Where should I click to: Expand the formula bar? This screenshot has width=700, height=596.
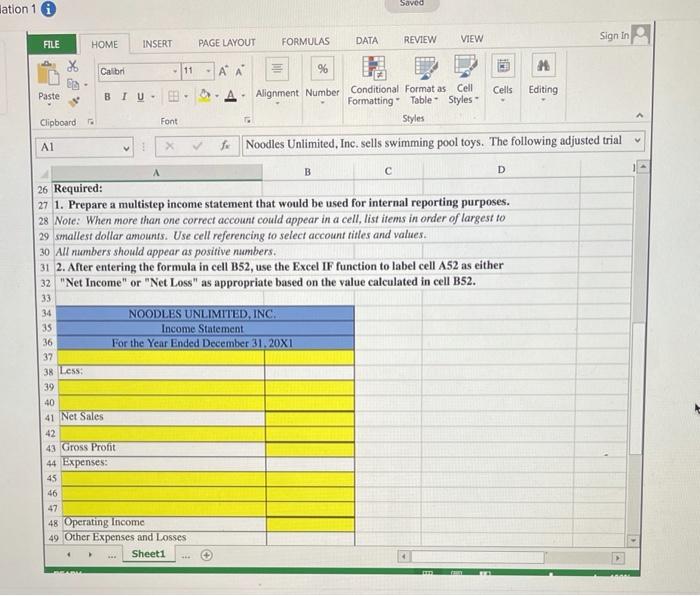[x=638, y=140]
